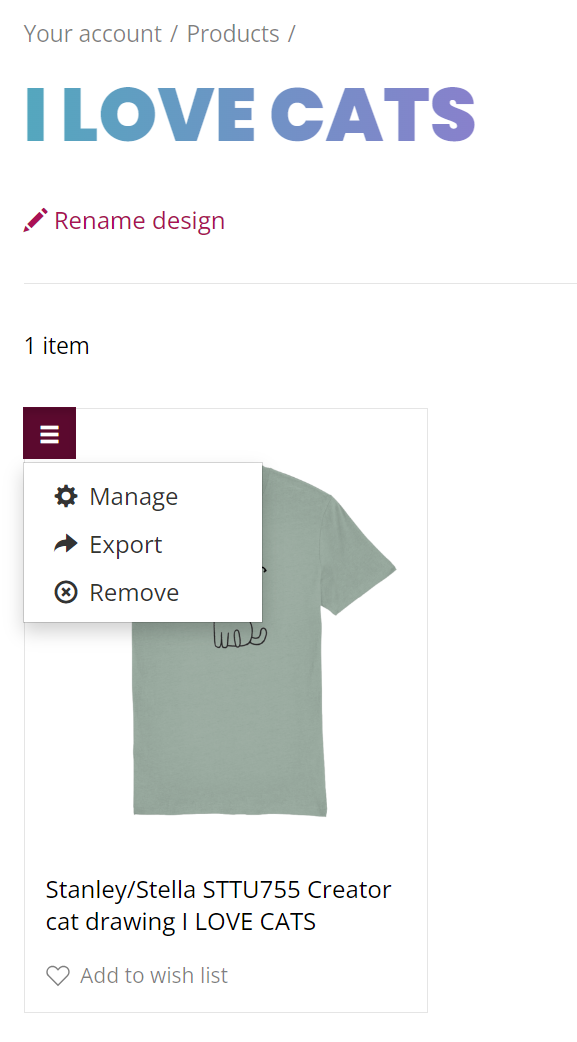Navigate to Products via the breadcrumb
The width and height of the screenshot is (577, 1042).
point(233,33)
